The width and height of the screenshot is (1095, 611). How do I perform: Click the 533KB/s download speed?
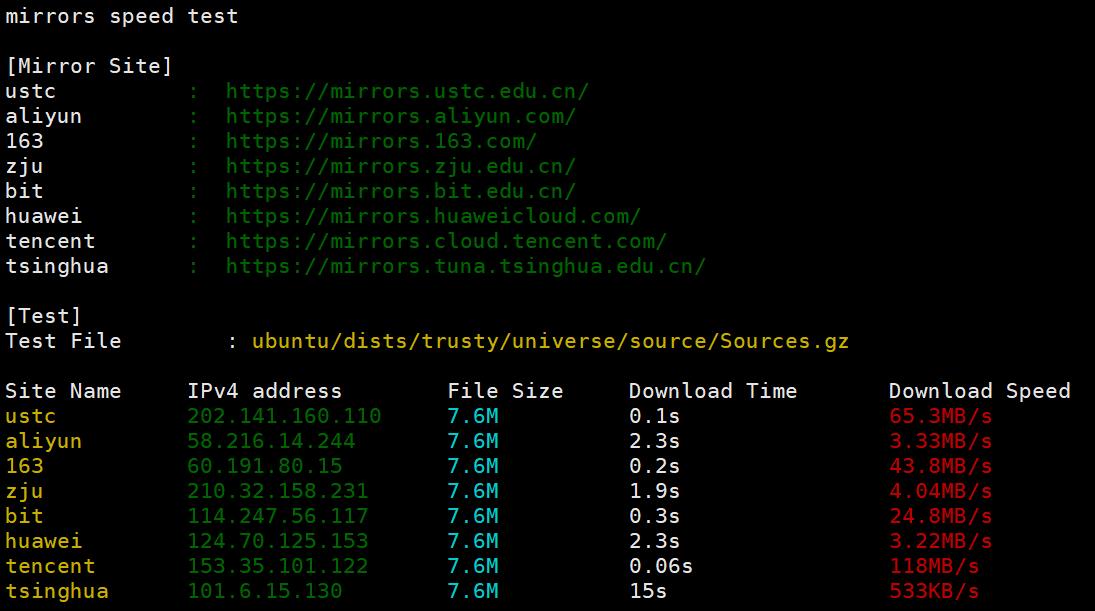[x=934, y=591]
